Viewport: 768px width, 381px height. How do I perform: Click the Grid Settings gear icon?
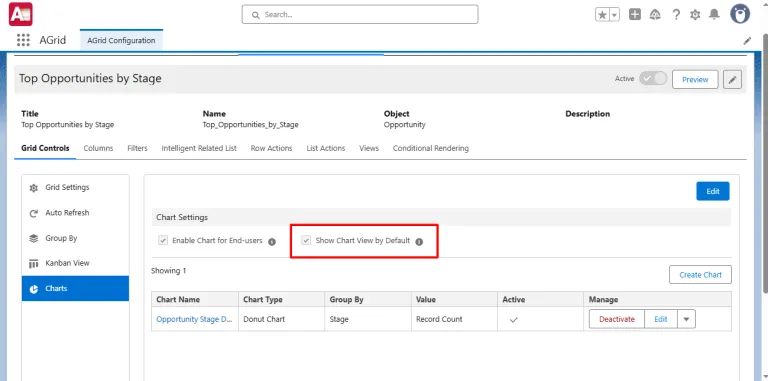point(34,188)
